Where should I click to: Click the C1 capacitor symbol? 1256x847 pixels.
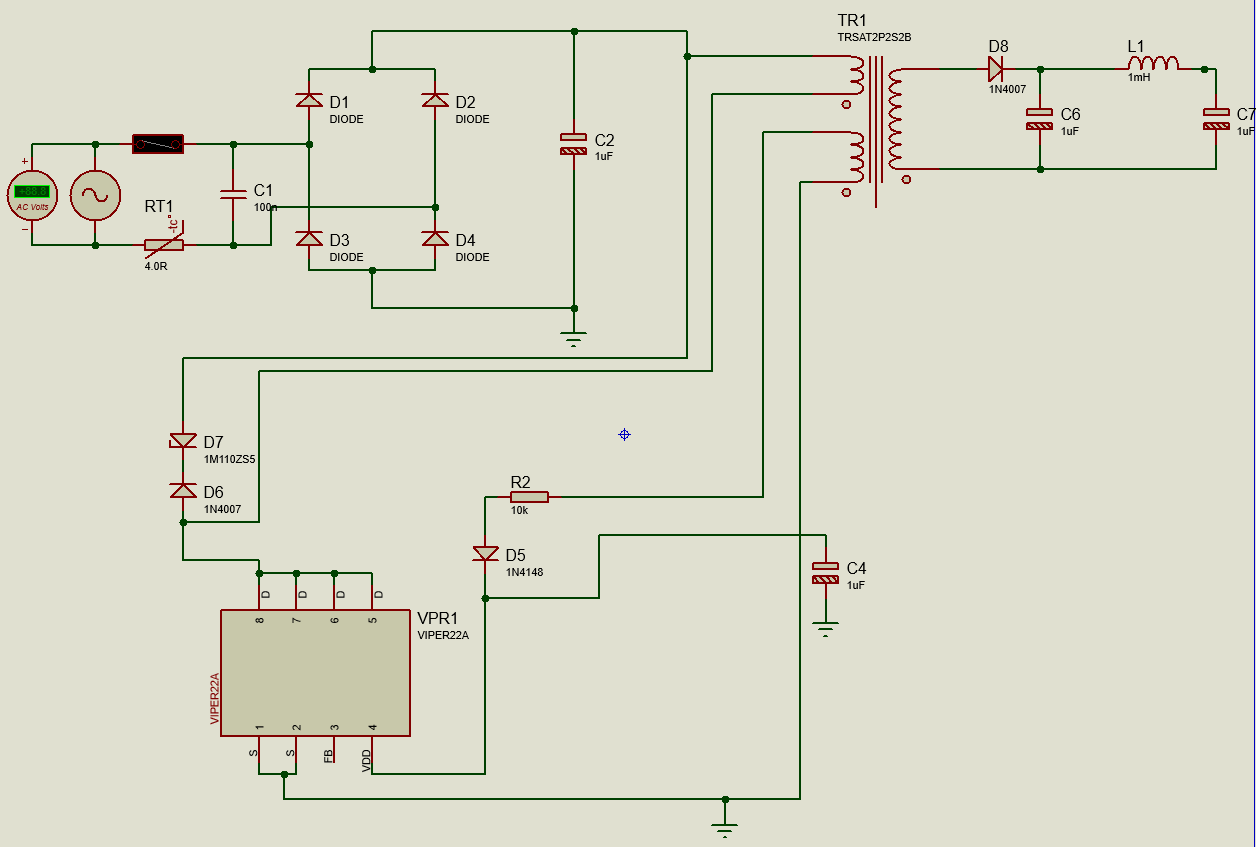point(233,194)
